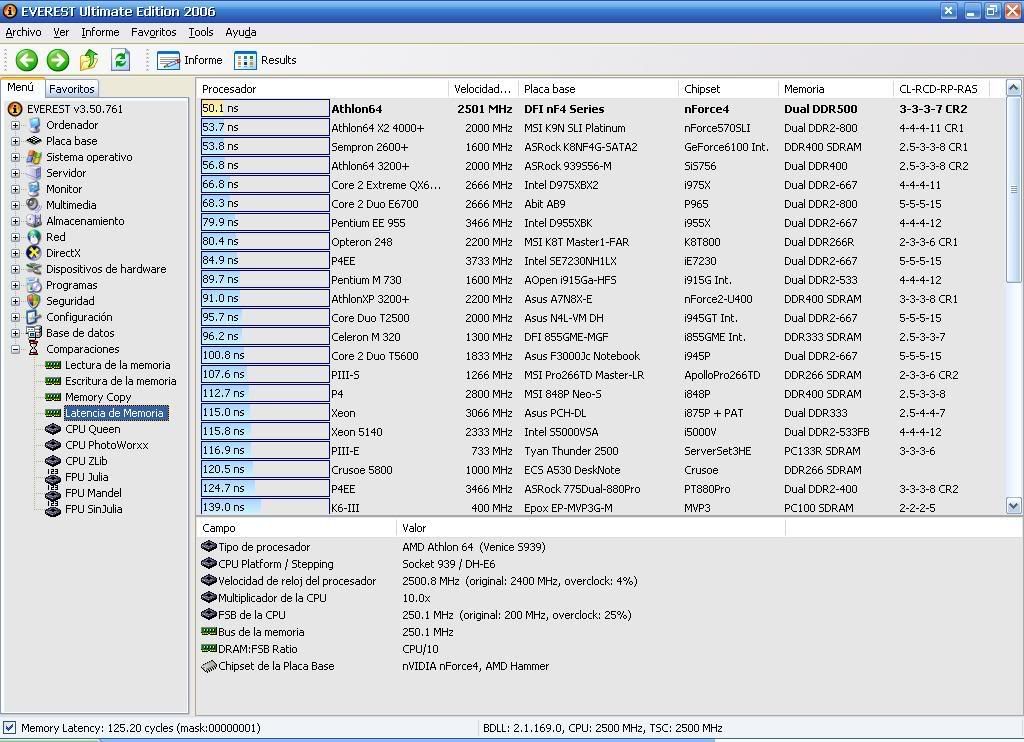Sort results by the Chipset column header
Screen dimensions: 1024x742
(728, 89)
